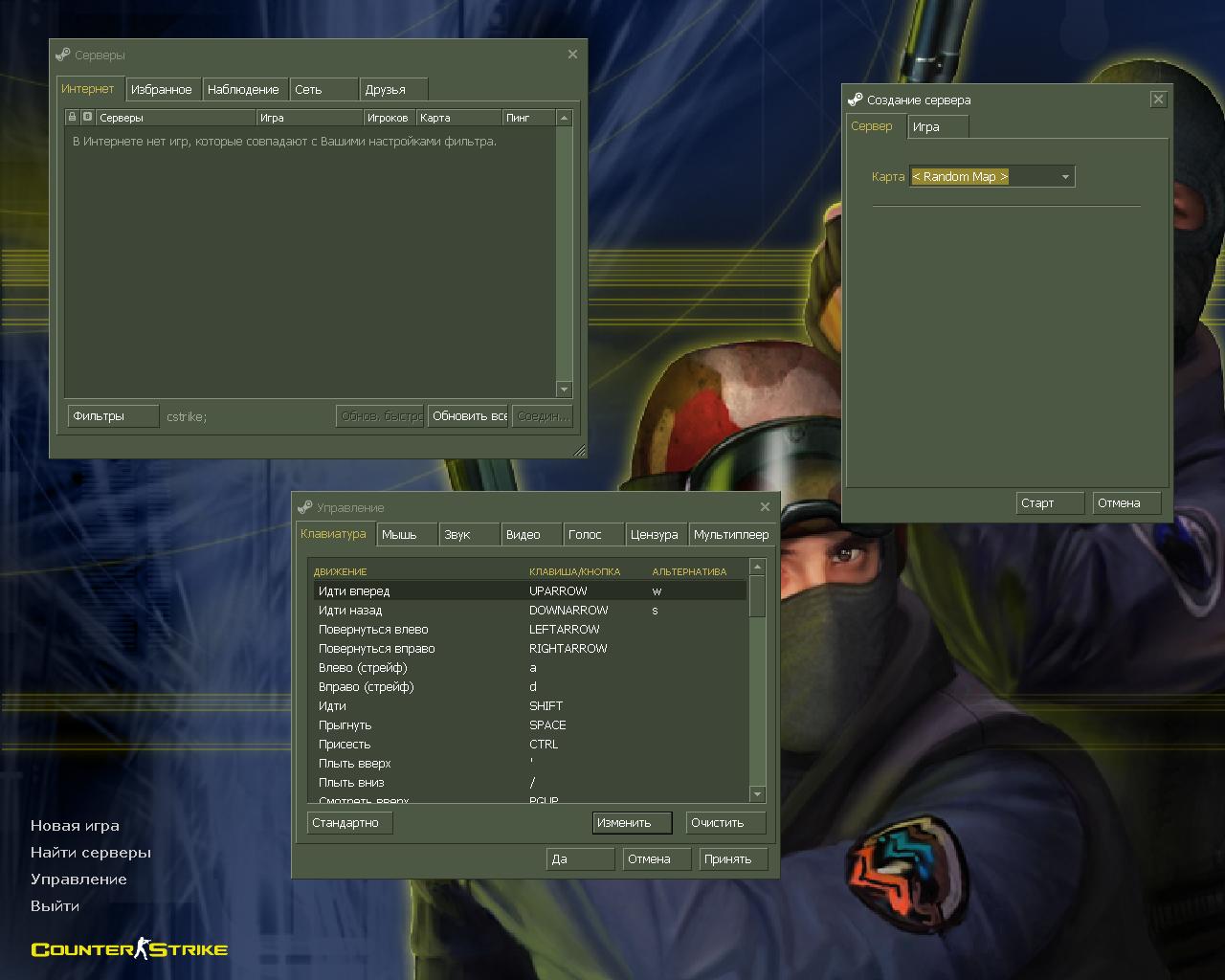Click Новая игра in main menu

(x=75, y=825)
